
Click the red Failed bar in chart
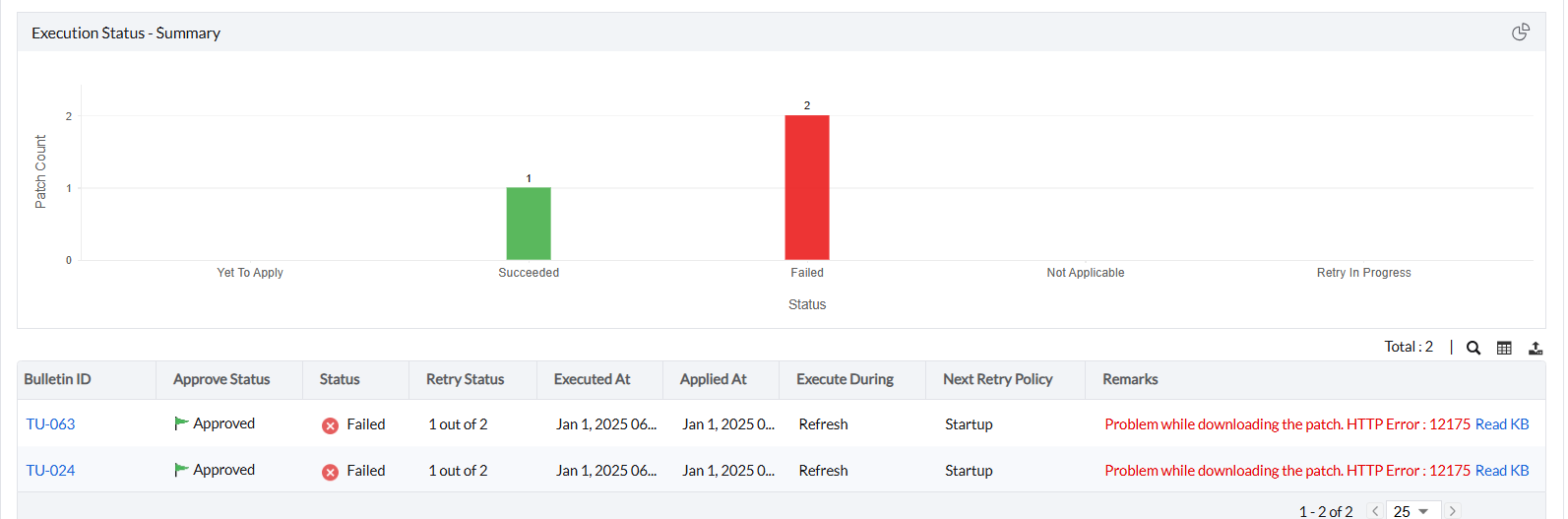click(x=806, y=187)
